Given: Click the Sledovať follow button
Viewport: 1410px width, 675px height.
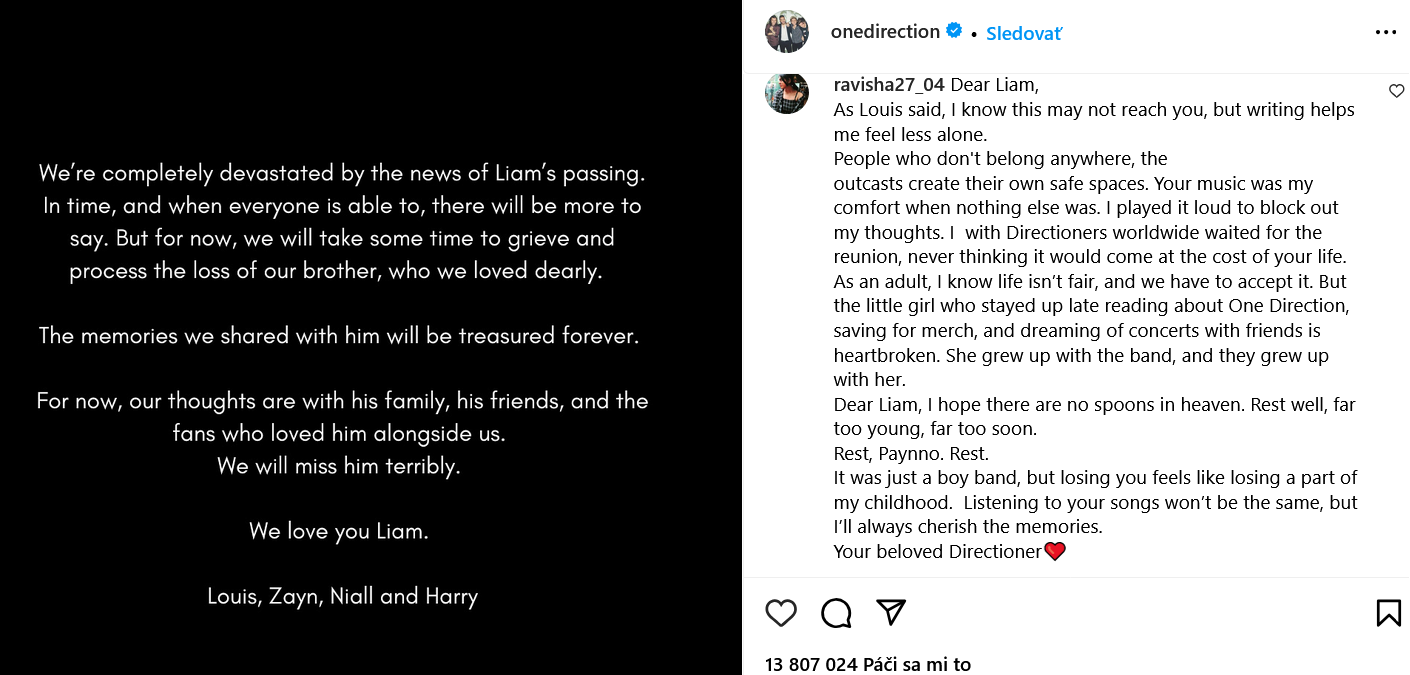Looking at the screenshot, I should pos(1024,33).
